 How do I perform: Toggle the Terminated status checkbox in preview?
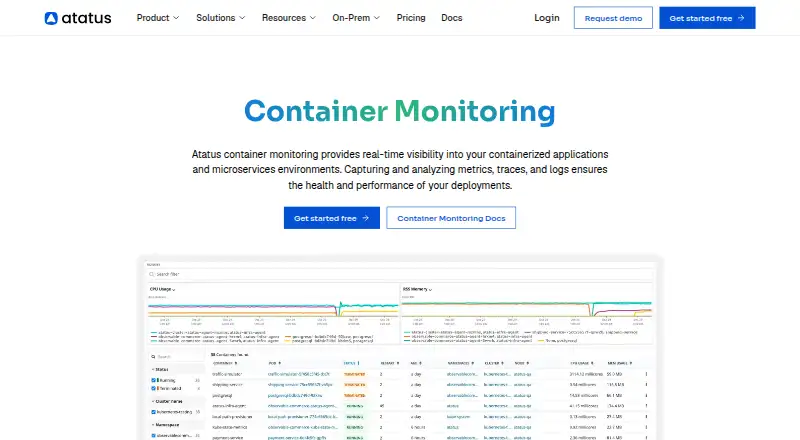[x=154, y=388]
